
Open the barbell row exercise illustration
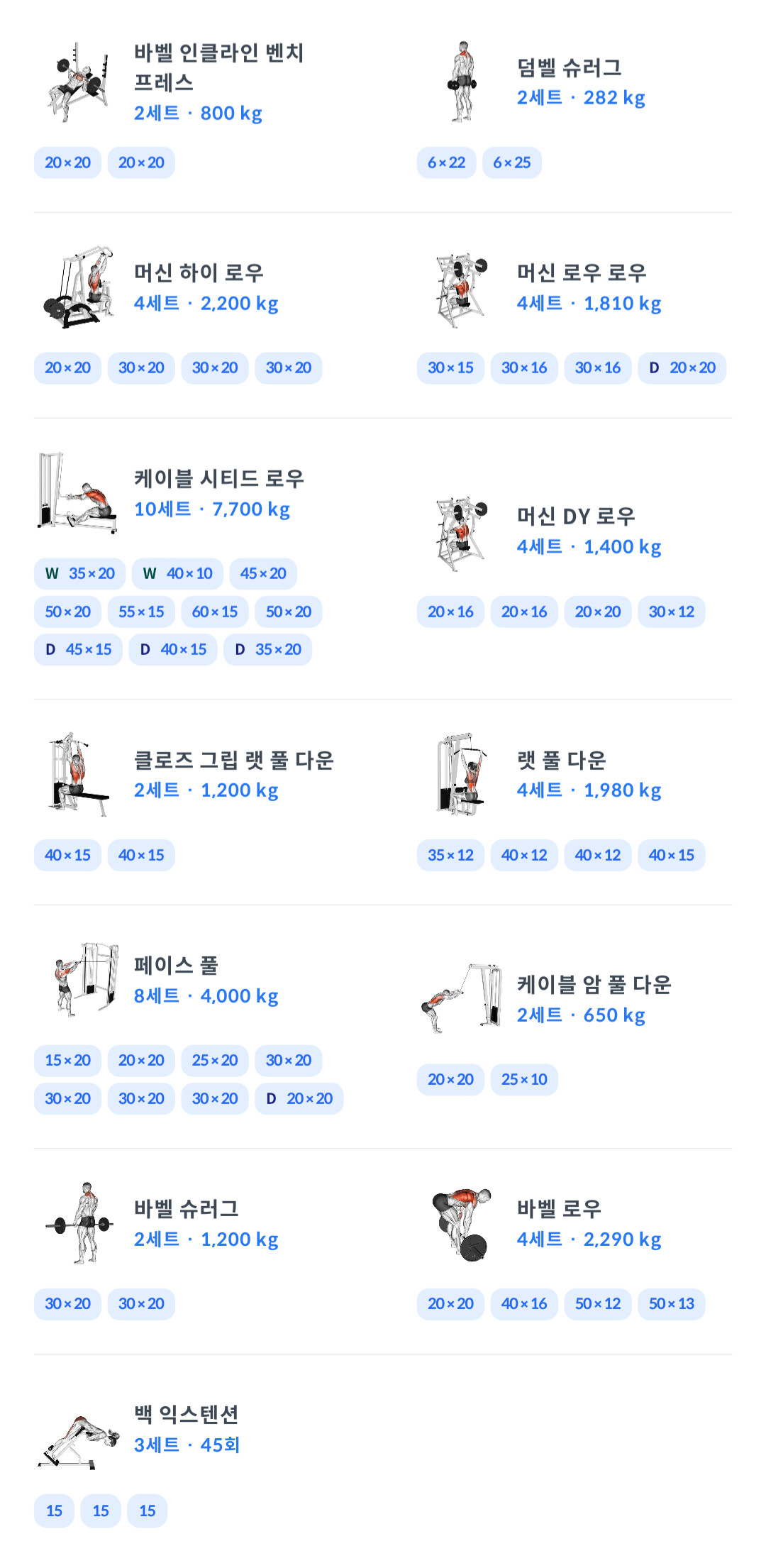tap(461, 1223)
